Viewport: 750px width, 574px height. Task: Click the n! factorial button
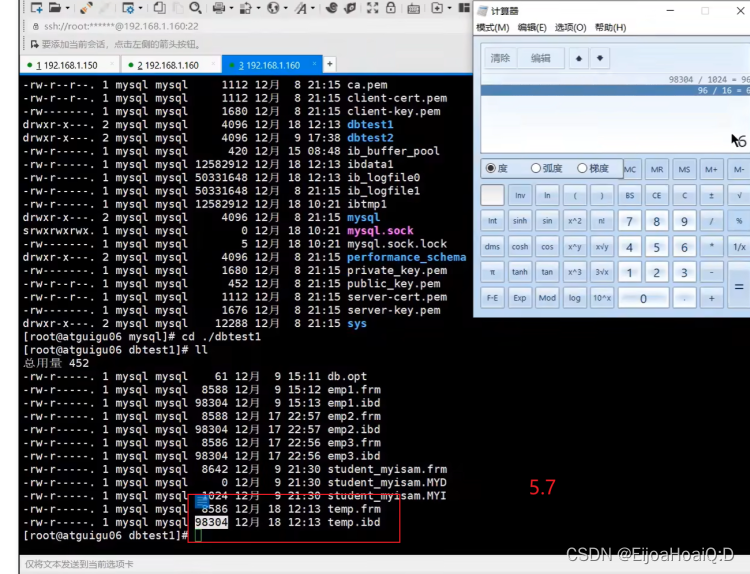pyautogui.click(x=602, y=221)
